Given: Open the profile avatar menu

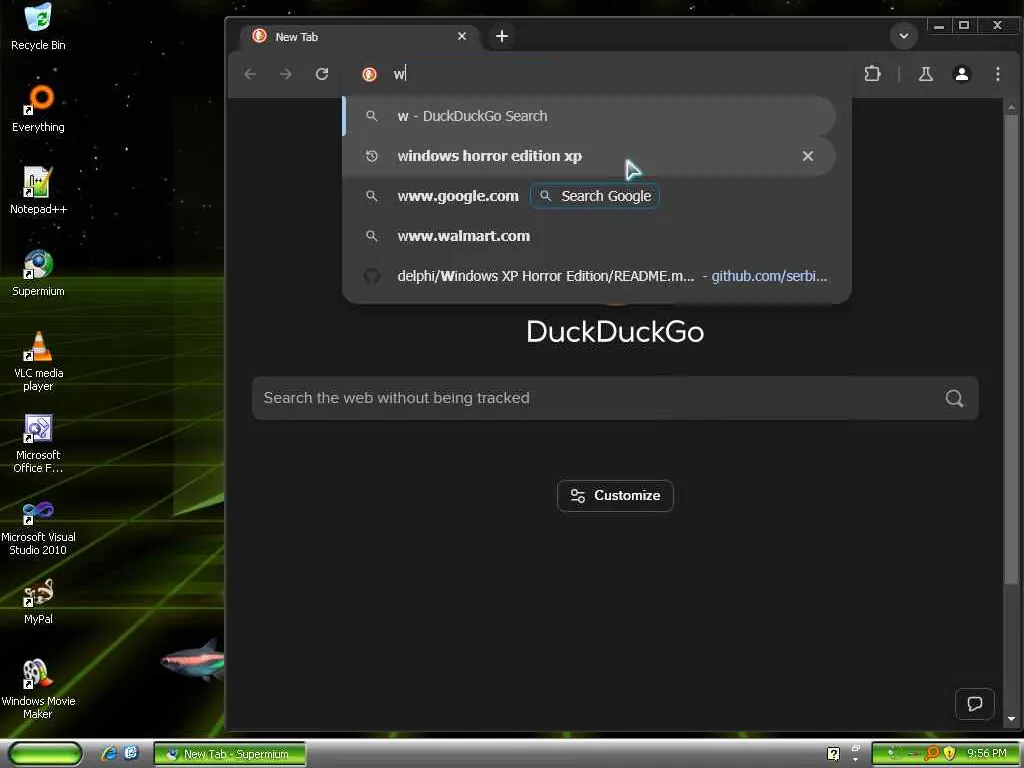Looking at the screenshot, I should point(961,74).
